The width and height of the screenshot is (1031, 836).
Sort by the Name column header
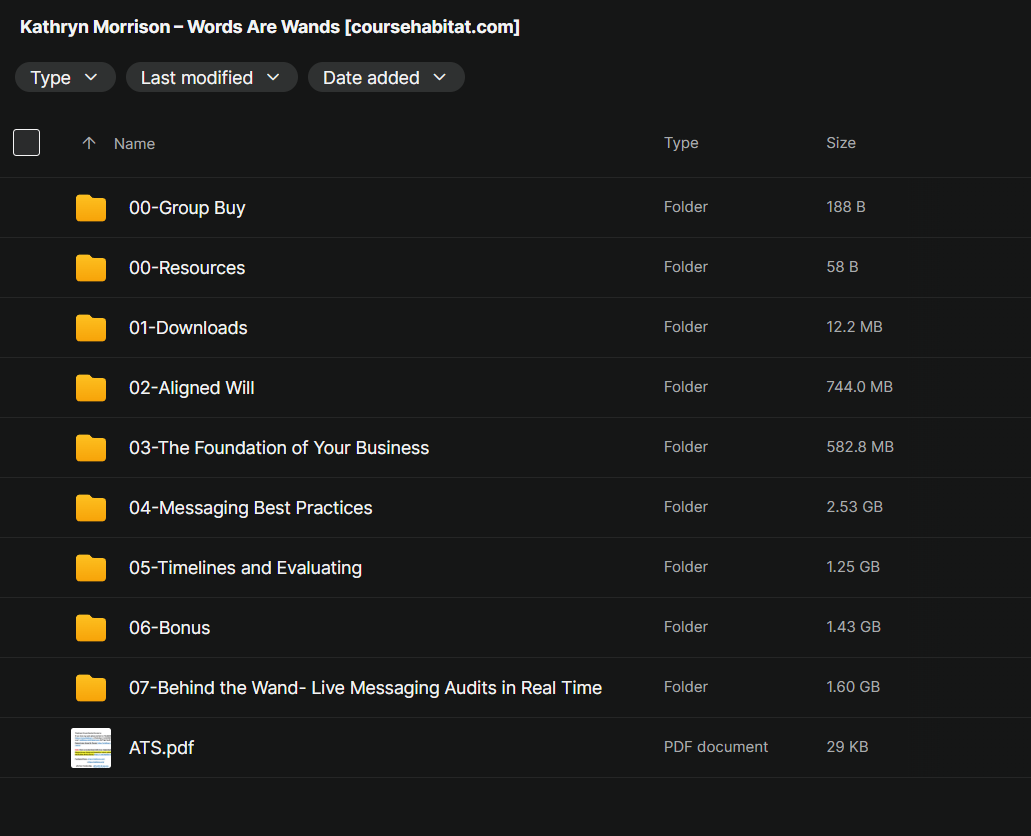tap(134, 144)
